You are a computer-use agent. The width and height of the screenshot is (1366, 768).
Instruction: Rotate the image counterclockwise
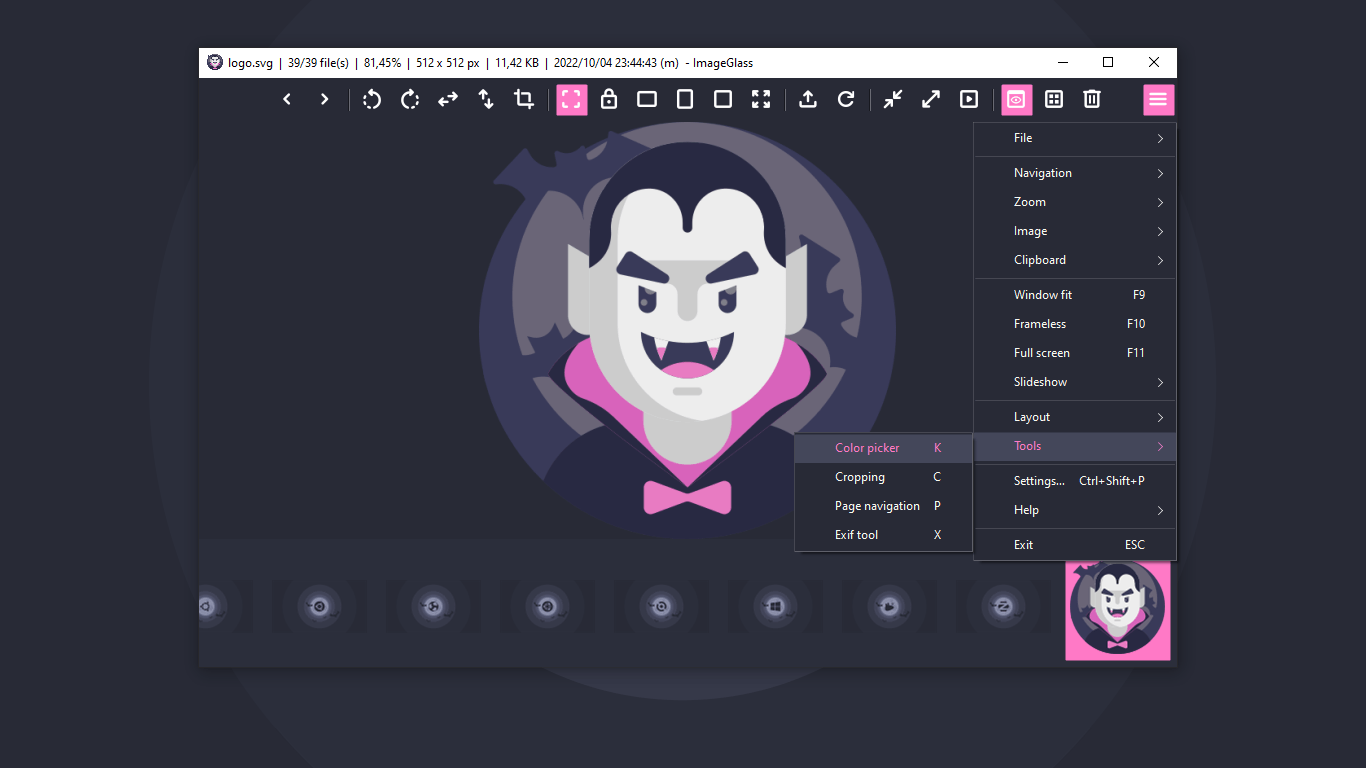(371, 99)
